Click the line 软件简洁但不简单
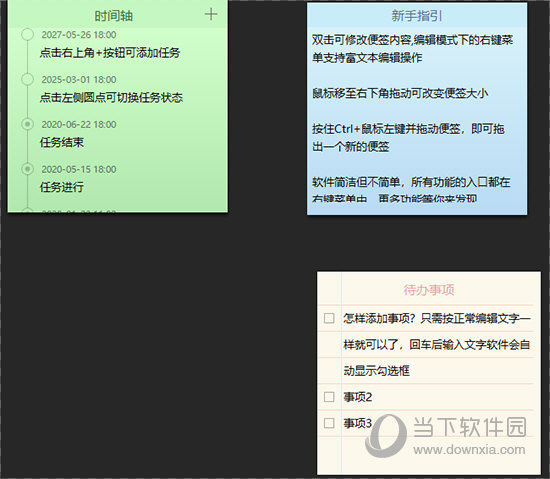Image resolution: width=550 pixels, height=479 pixels. pyautogui.click(x=411, y=182)
